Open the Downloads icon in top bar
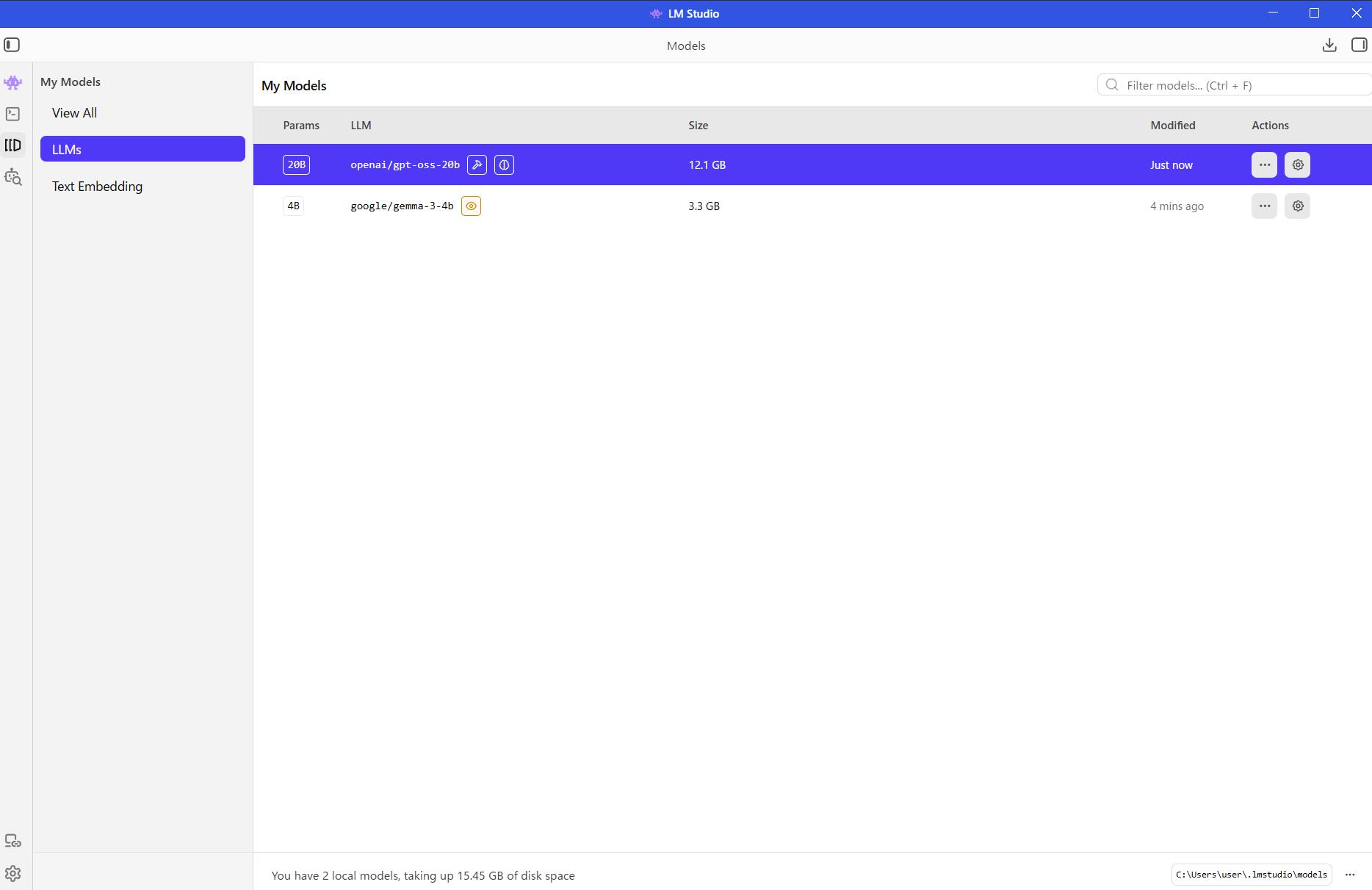 pos(1329,46)
